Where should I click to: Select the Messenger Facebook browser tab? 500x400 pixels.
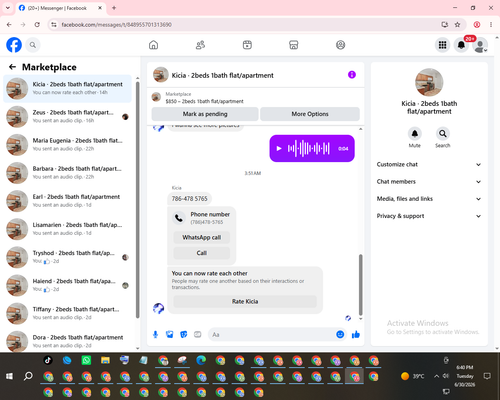tap(60, 8)
